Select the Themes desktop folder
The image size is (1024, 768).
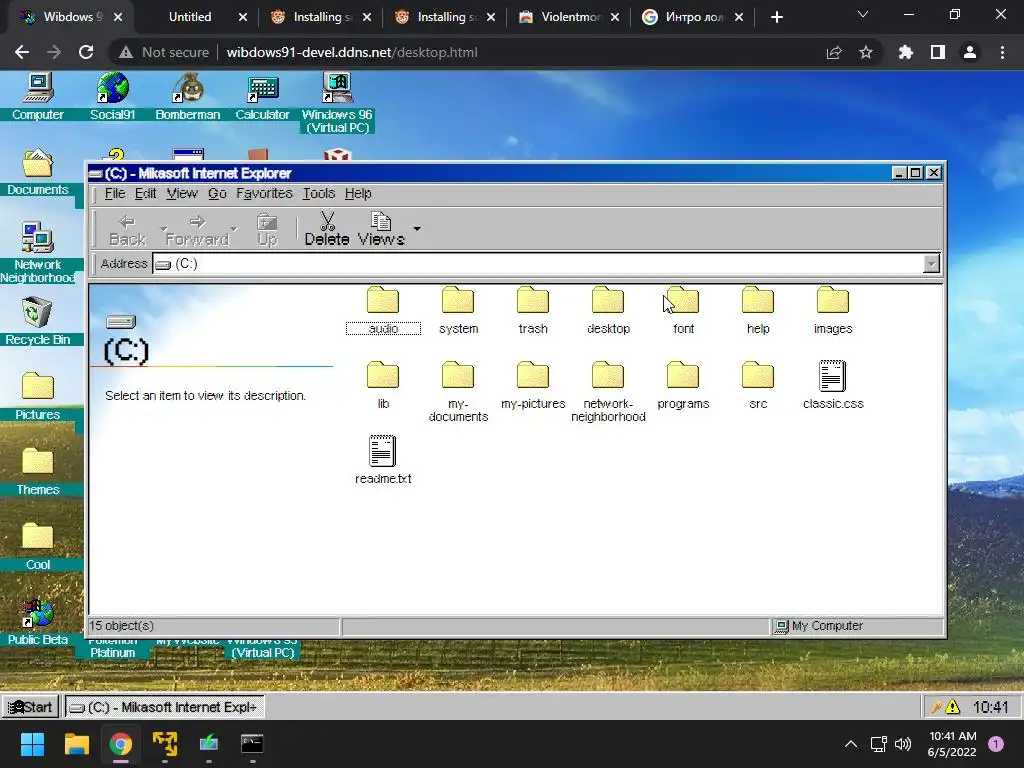coord(38,471)
